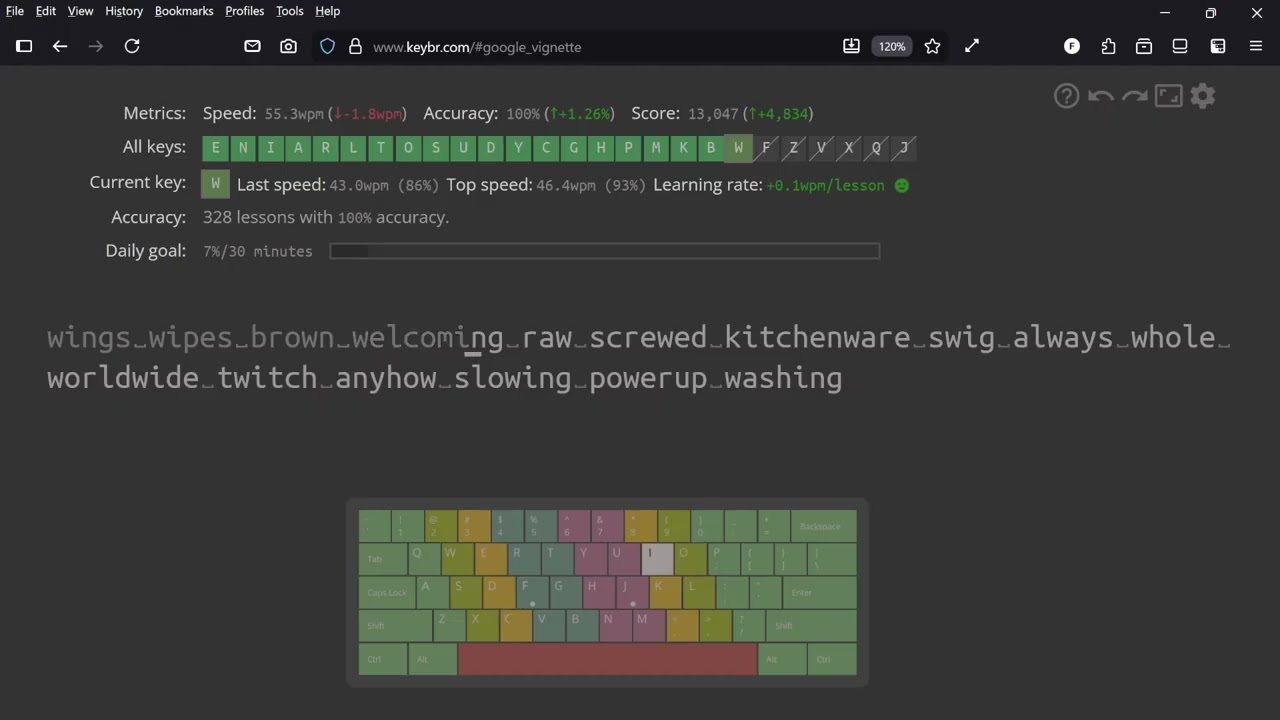Click the container box toolbar icon
The image size is (1280, 720).
pos(1144,46)
